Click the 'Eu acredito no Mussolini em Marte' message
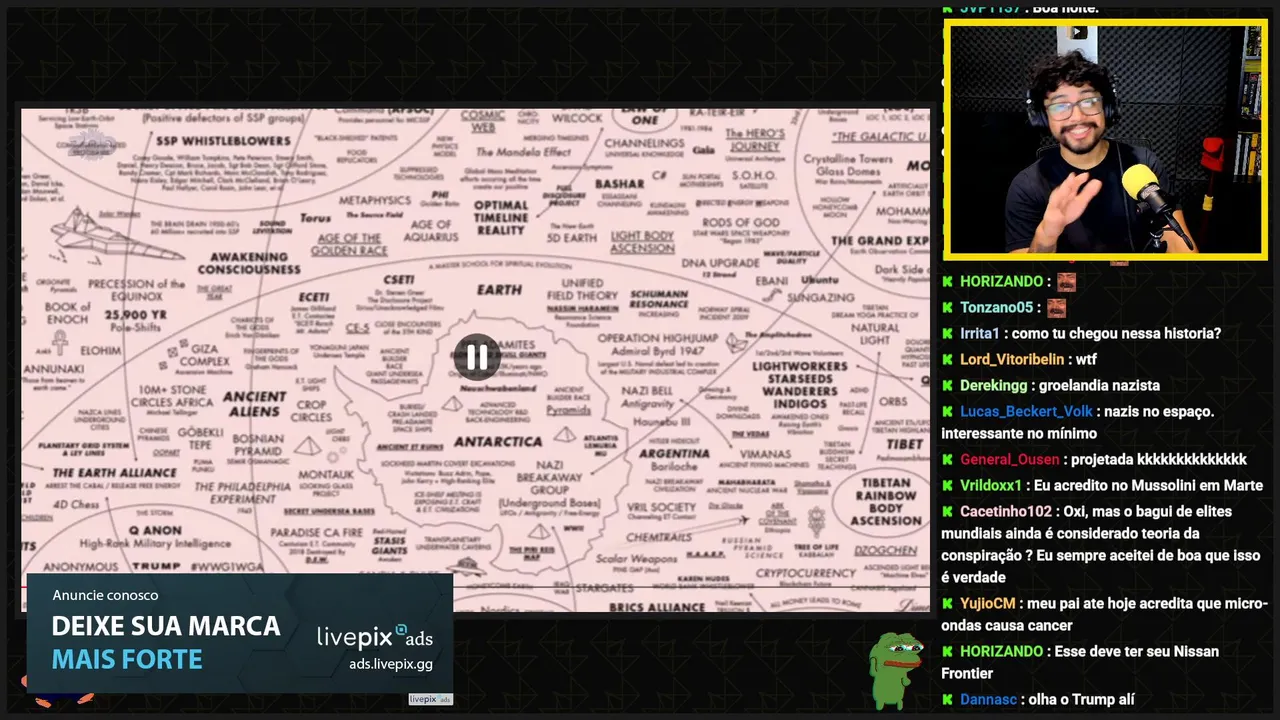The width and height of the screenshot is (1280, 720). pyautogui.click(x=1149, y=485)
